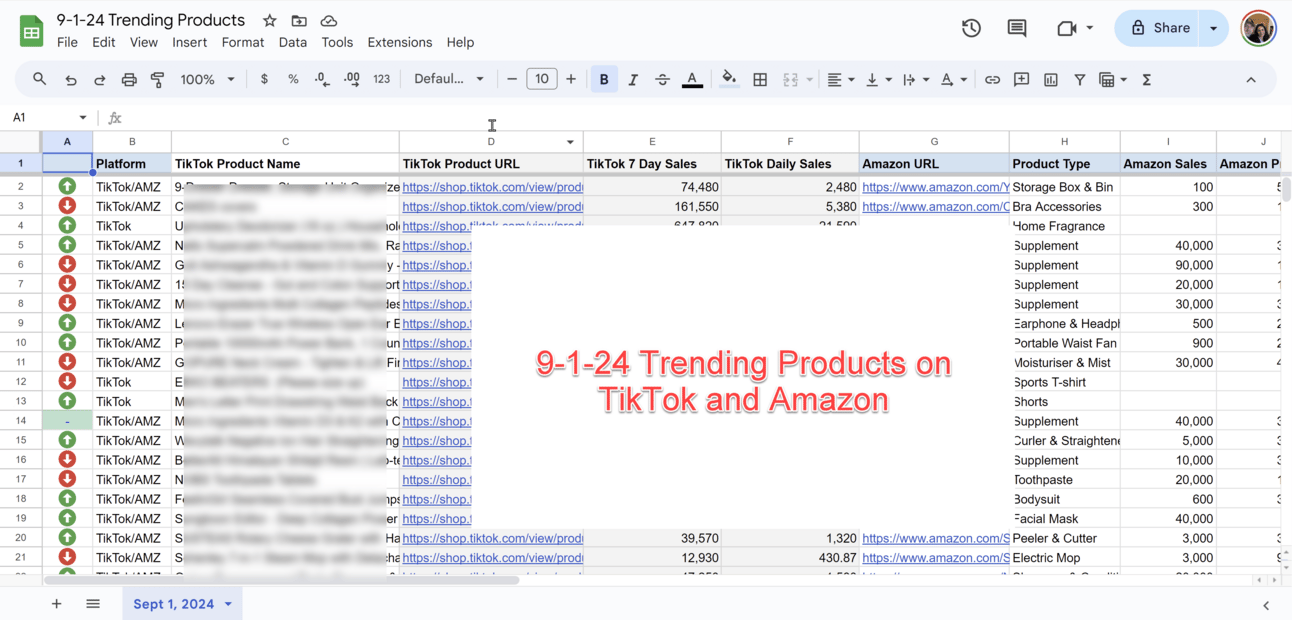The width and height of the screenshot is (1292, 620).
Task: Format as percent
Action: [x=293, y=79]
